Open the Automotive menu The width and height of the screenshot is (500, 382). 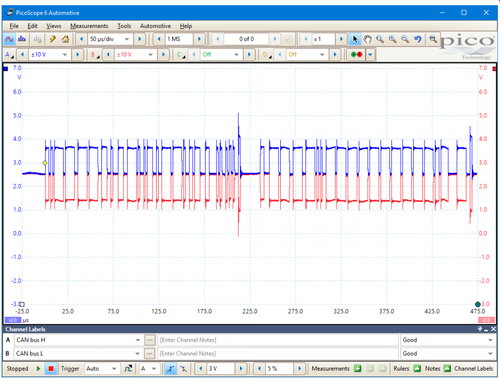155,26
